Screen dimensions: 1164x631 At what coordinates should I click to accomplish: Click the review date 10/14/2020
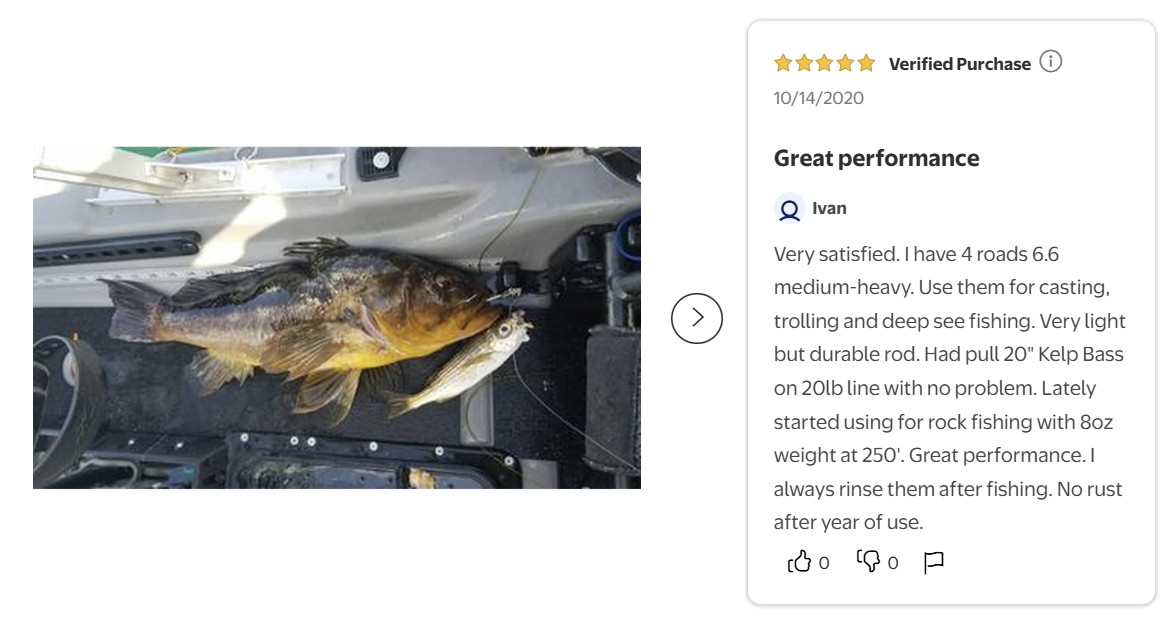point(819,98)
